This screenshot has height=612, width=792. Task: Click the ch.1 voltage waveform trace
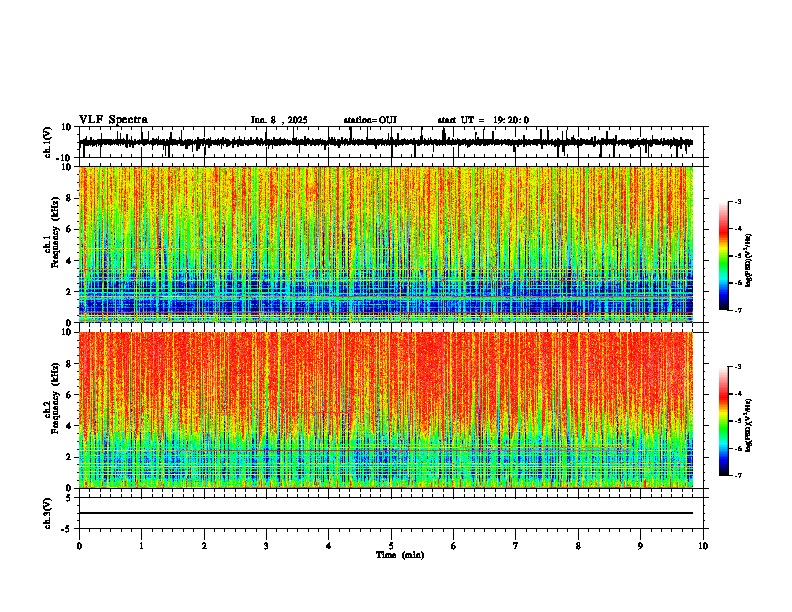tap(386, 143)
